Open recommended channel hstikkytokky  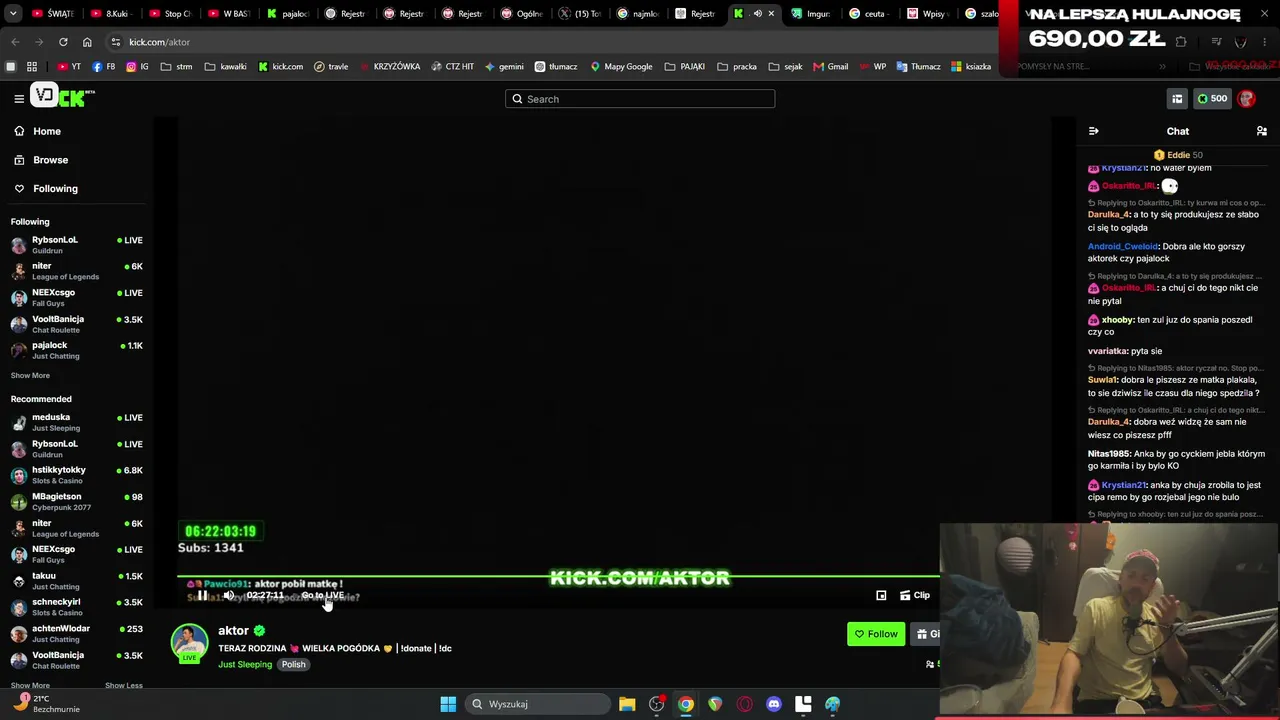pos(77,475)
